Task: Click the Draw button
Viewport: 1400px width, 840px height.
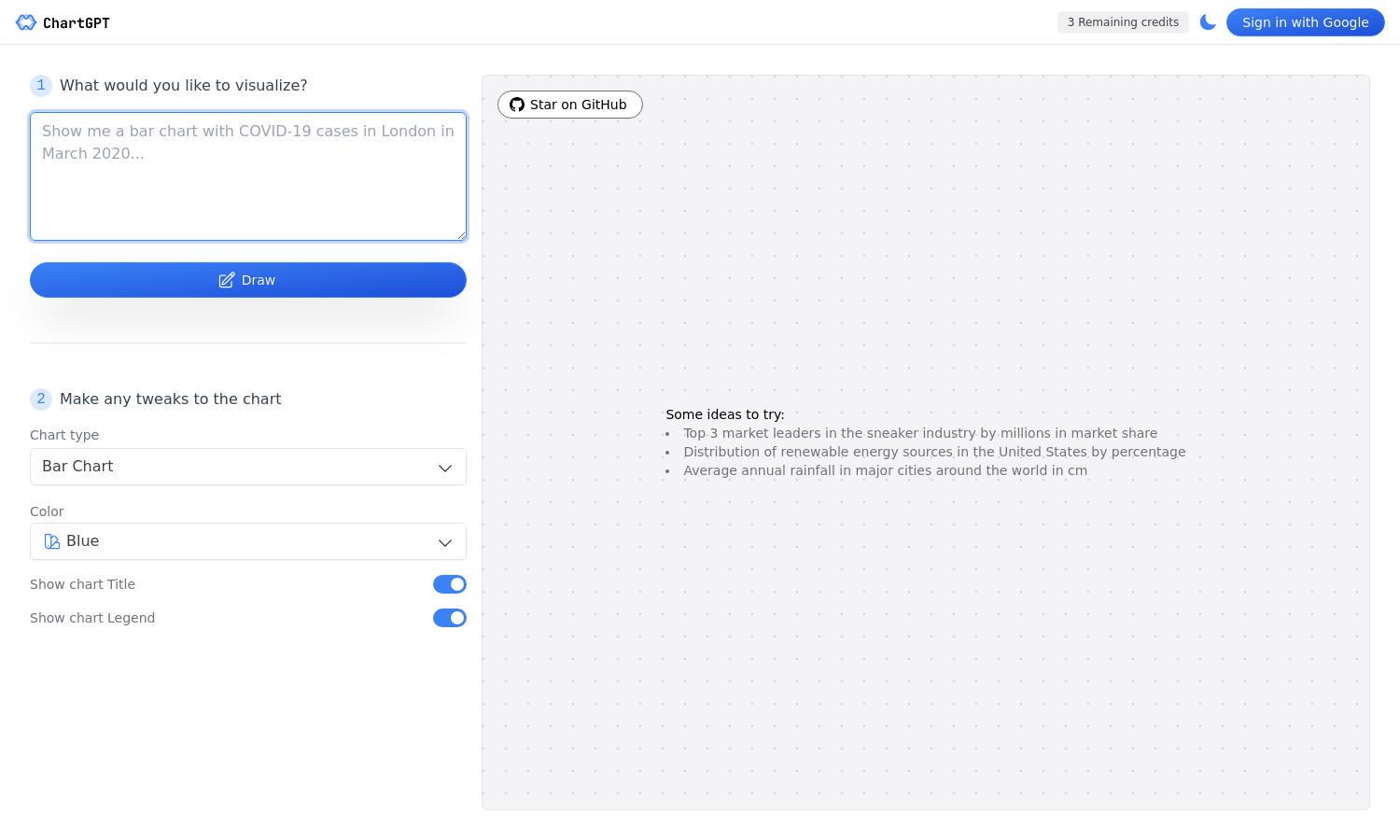Action: click(248, 280)
